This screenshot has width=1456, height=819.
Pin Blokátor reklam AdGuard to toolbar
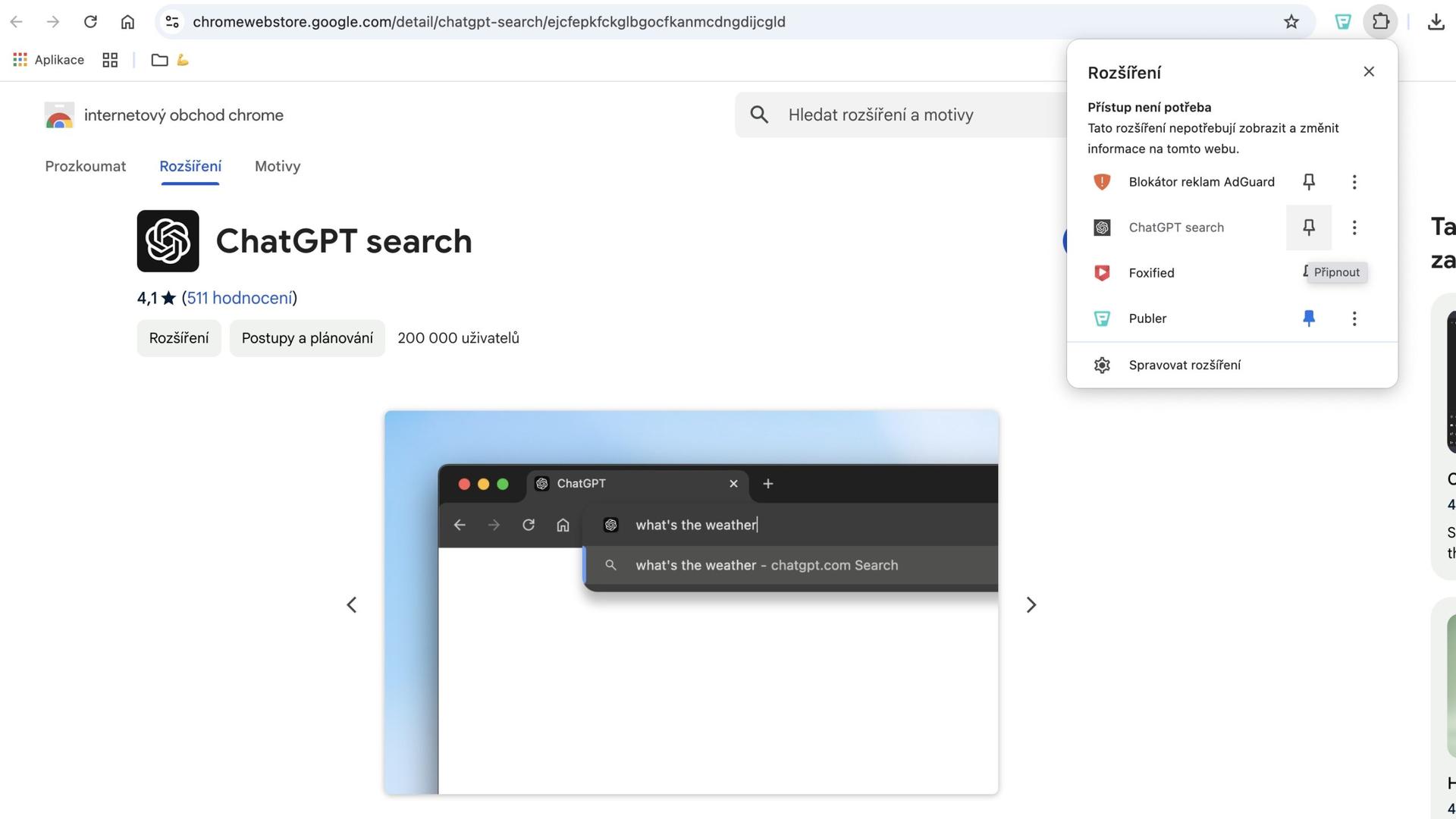click(x=1309, y=182)
